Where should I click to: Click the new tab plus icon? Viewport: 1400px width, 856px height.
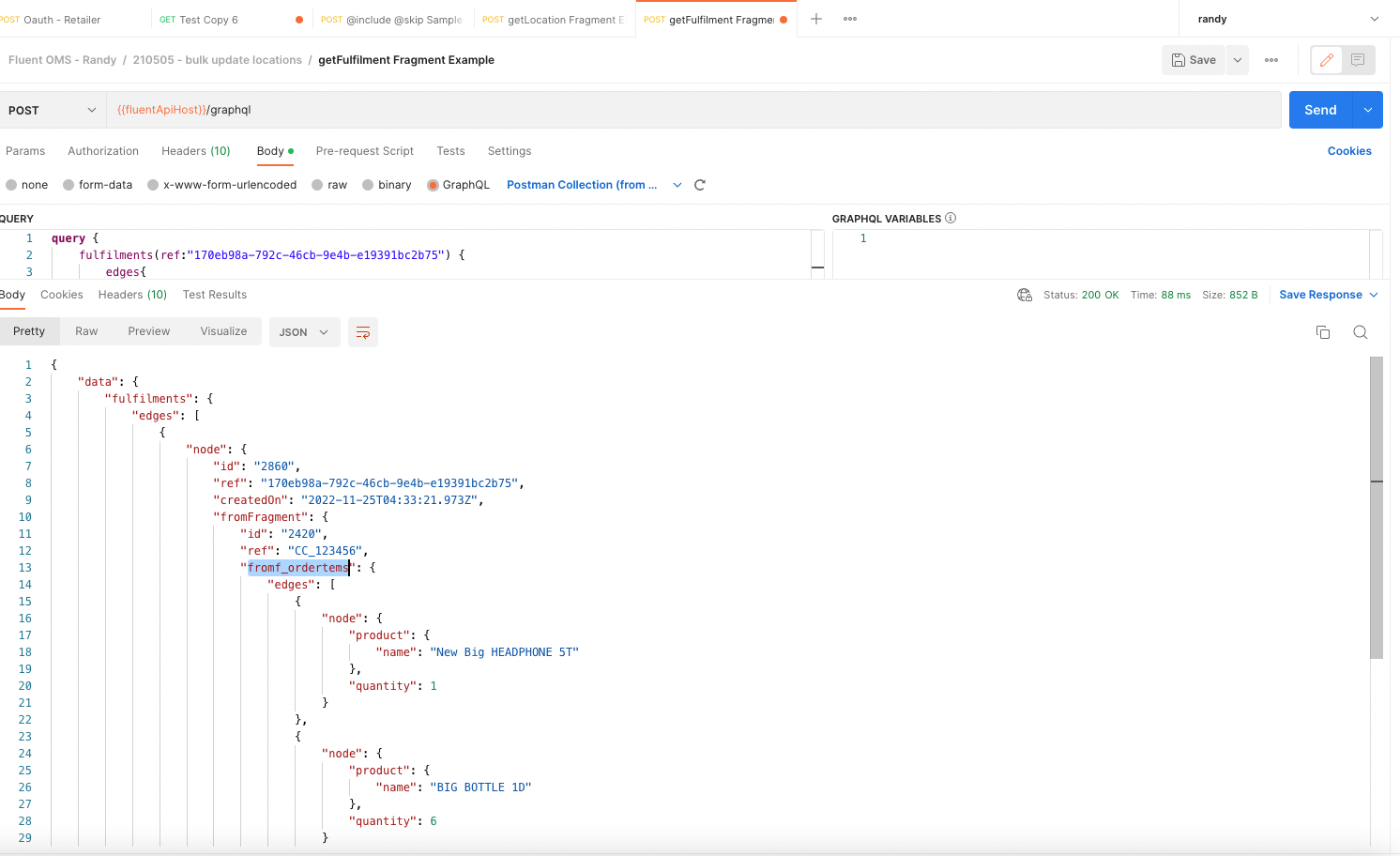(x=816, y=19)
